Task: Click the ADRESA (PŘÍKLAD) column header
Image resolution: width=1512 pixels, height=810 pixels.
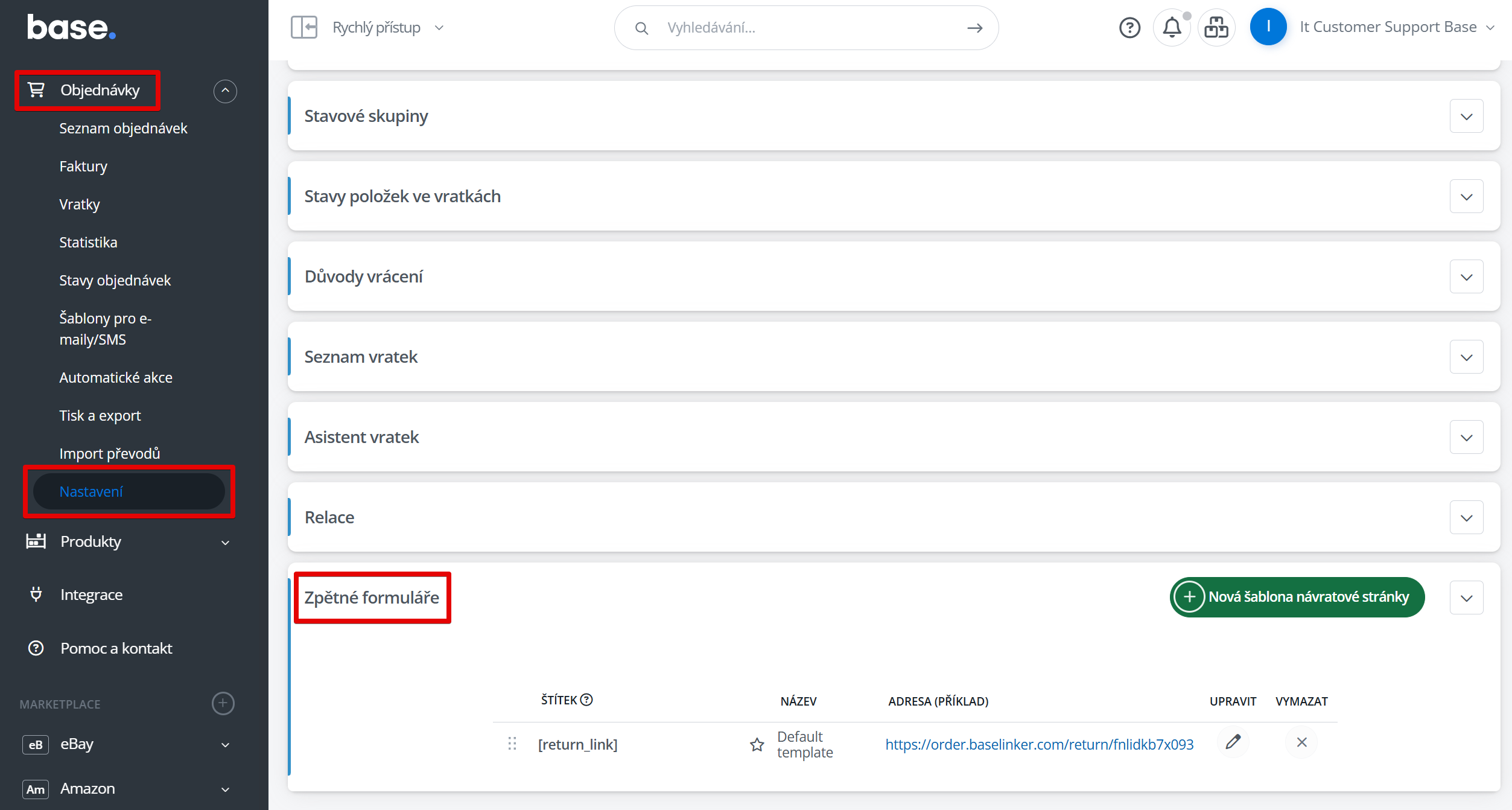Action: pyautogui.click(x=938, y=701)
